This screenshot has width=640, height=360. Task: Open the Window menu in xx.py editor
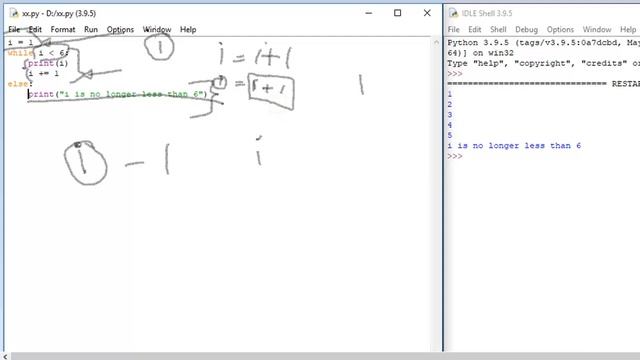pos(157,29)
